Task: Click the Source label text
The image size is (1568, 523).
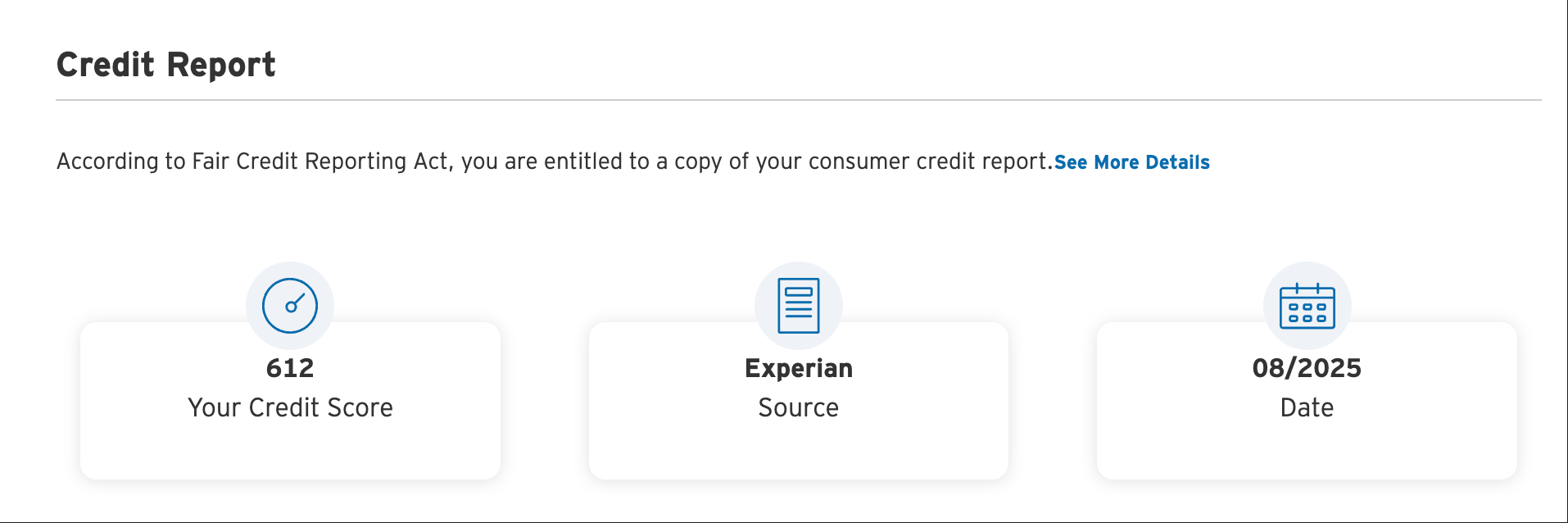Action: (799, 407)
